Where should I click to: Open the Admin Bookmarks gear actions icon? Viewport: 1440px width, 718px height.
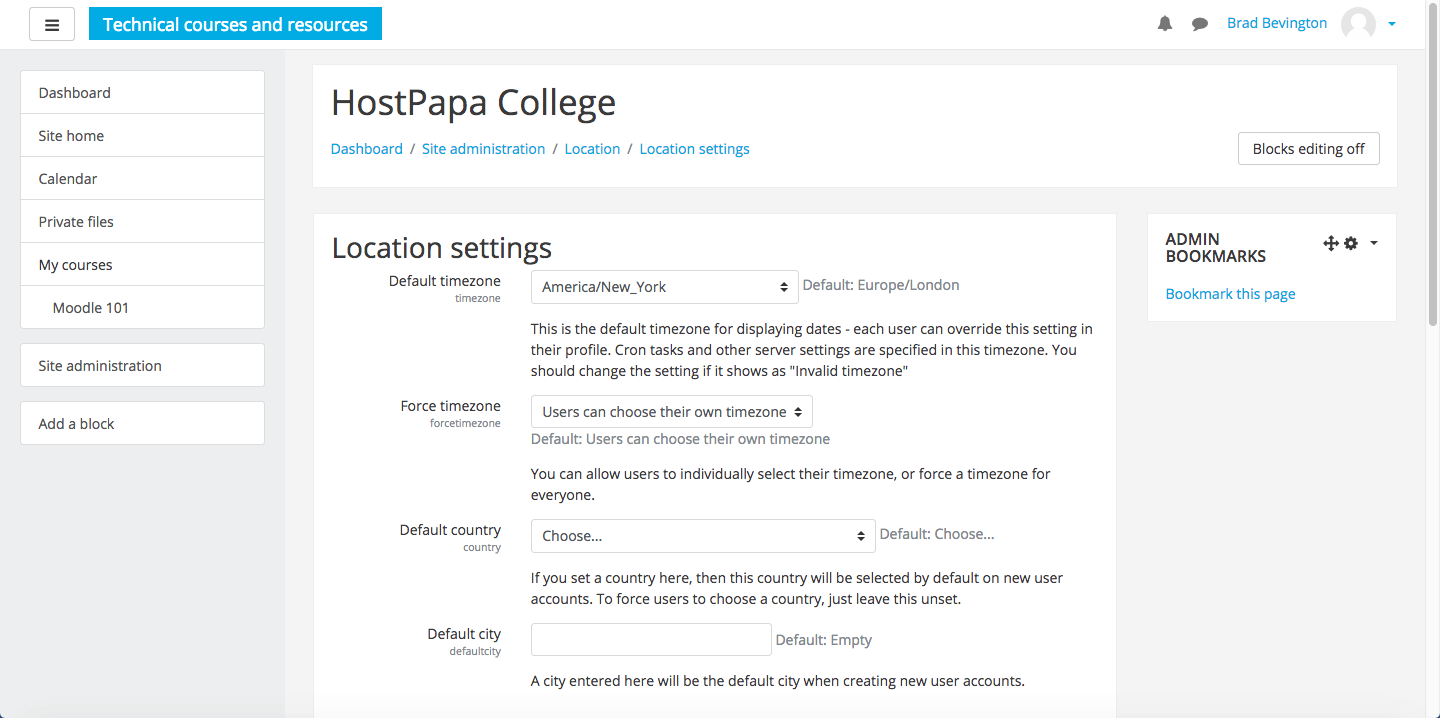(x=1351, y=243)
